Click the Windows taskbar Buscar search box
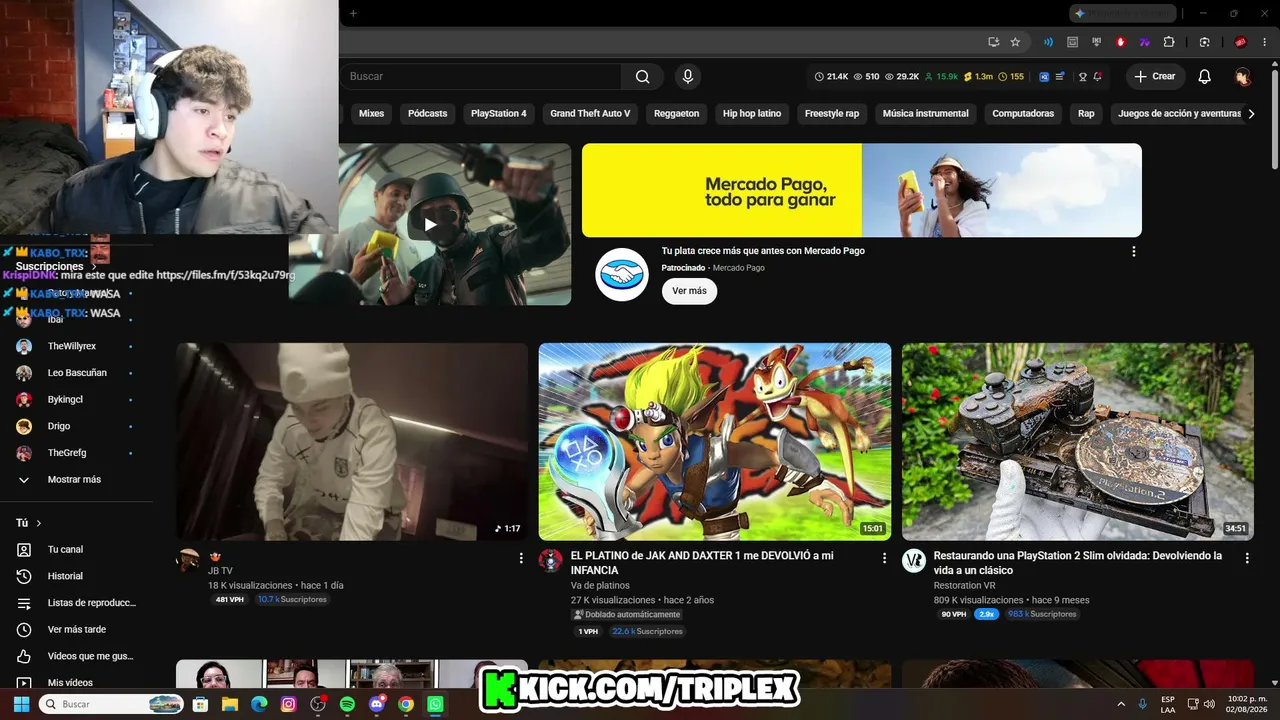Viewport: 1280px width, 720px height. click(112, 704)
